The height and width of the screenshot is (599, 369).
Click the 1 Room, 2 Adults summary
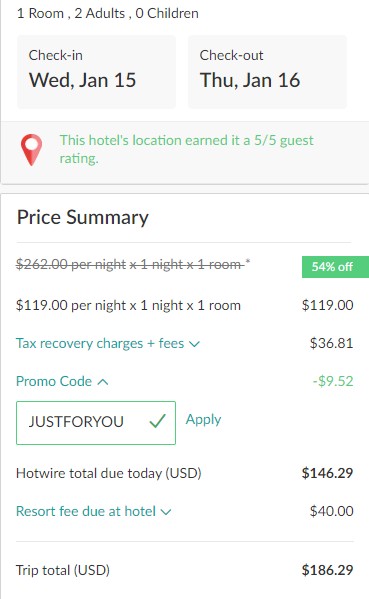(108, 13)
